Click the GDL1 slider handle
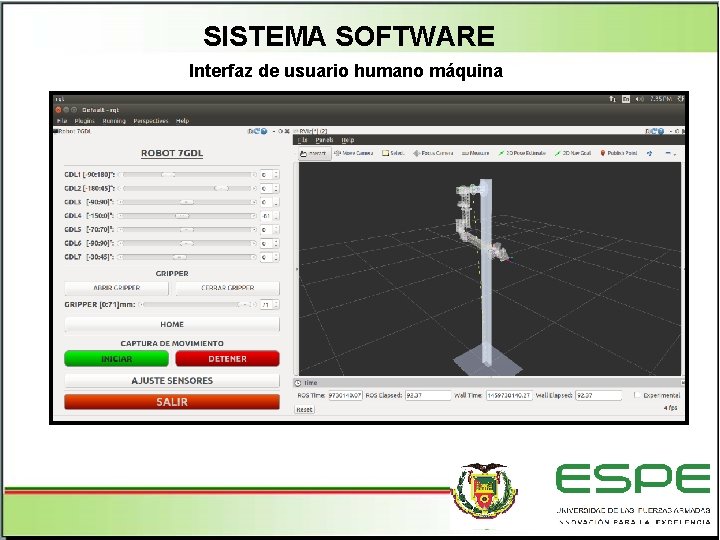Image resolution: width=720 pixels, height=540 pixels. click(168, 174)
